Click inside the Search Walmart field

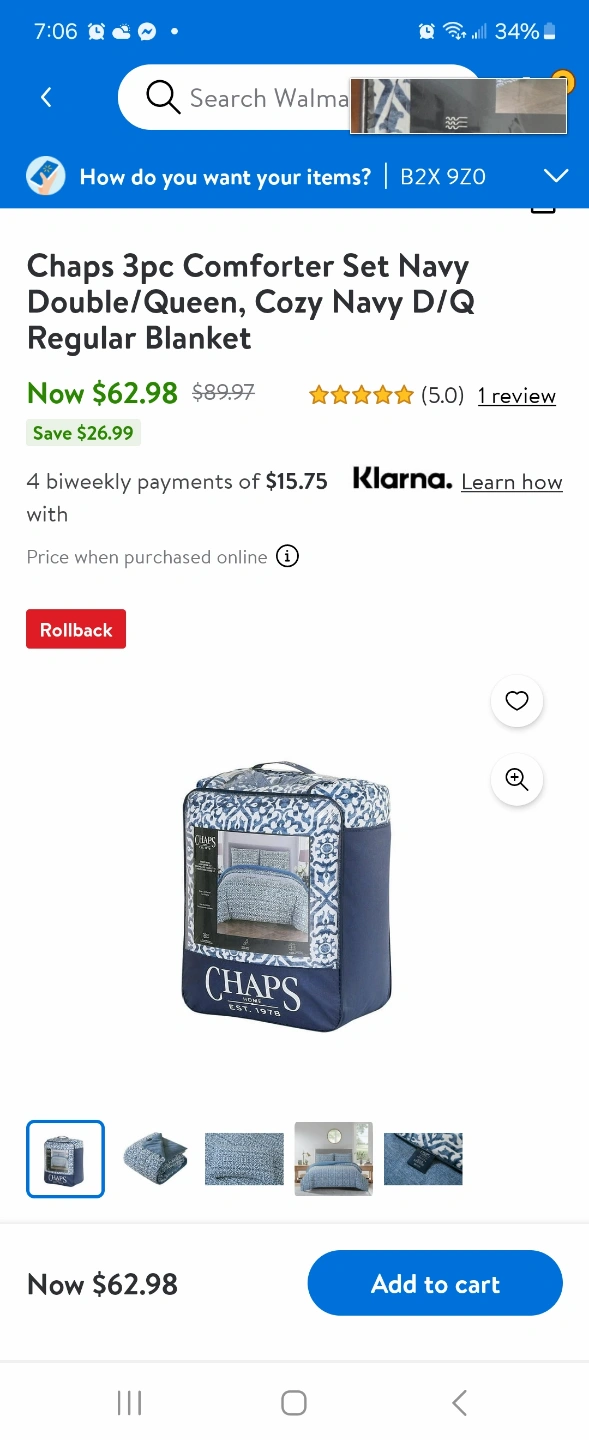[x=300, y=97]
